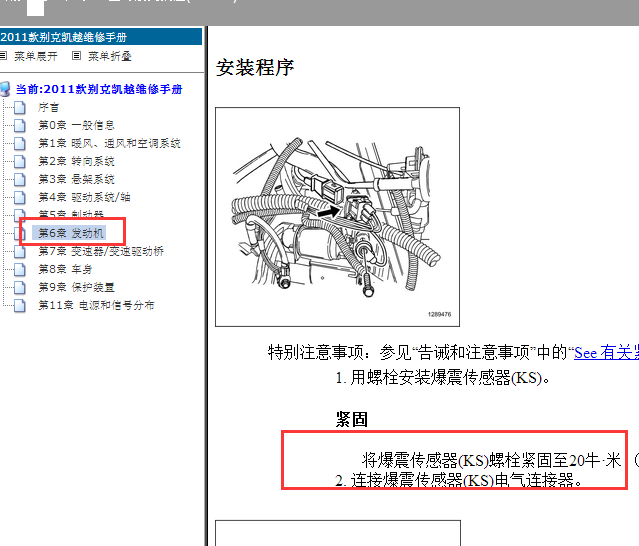Open 第1章 暖风、通风和空调系统

pos(110,143)
